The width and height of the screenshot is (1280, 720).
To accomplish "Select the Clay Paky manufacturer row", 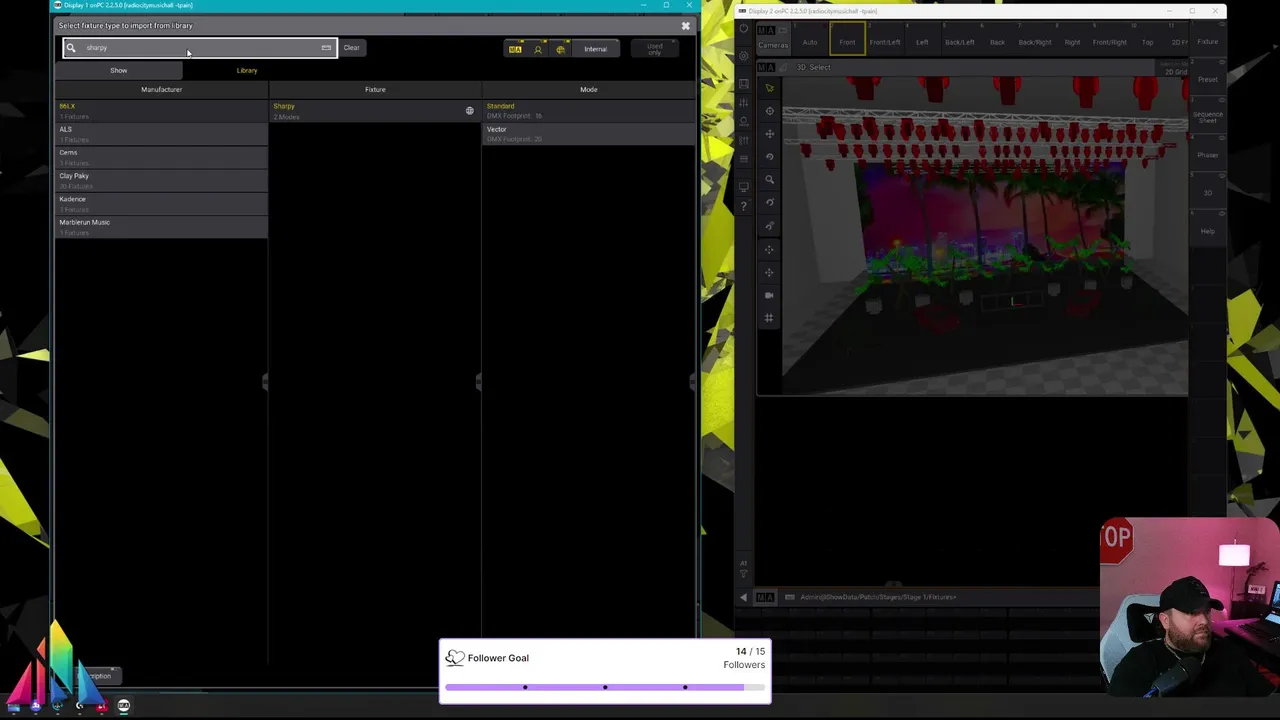I will pos(161,180).
